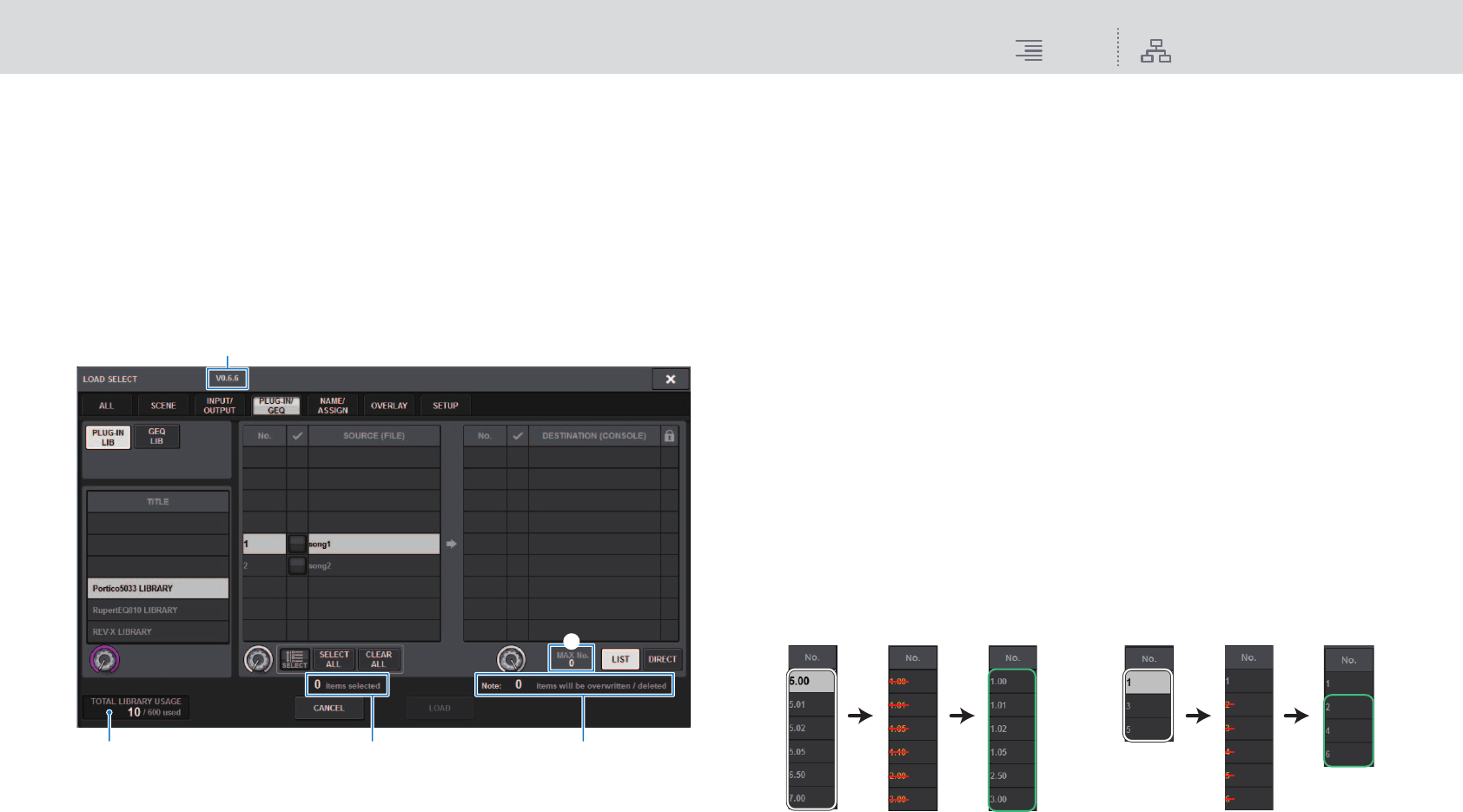
Task: Go to the INPUT/OUTPUT tab
Action: (220, 406)
